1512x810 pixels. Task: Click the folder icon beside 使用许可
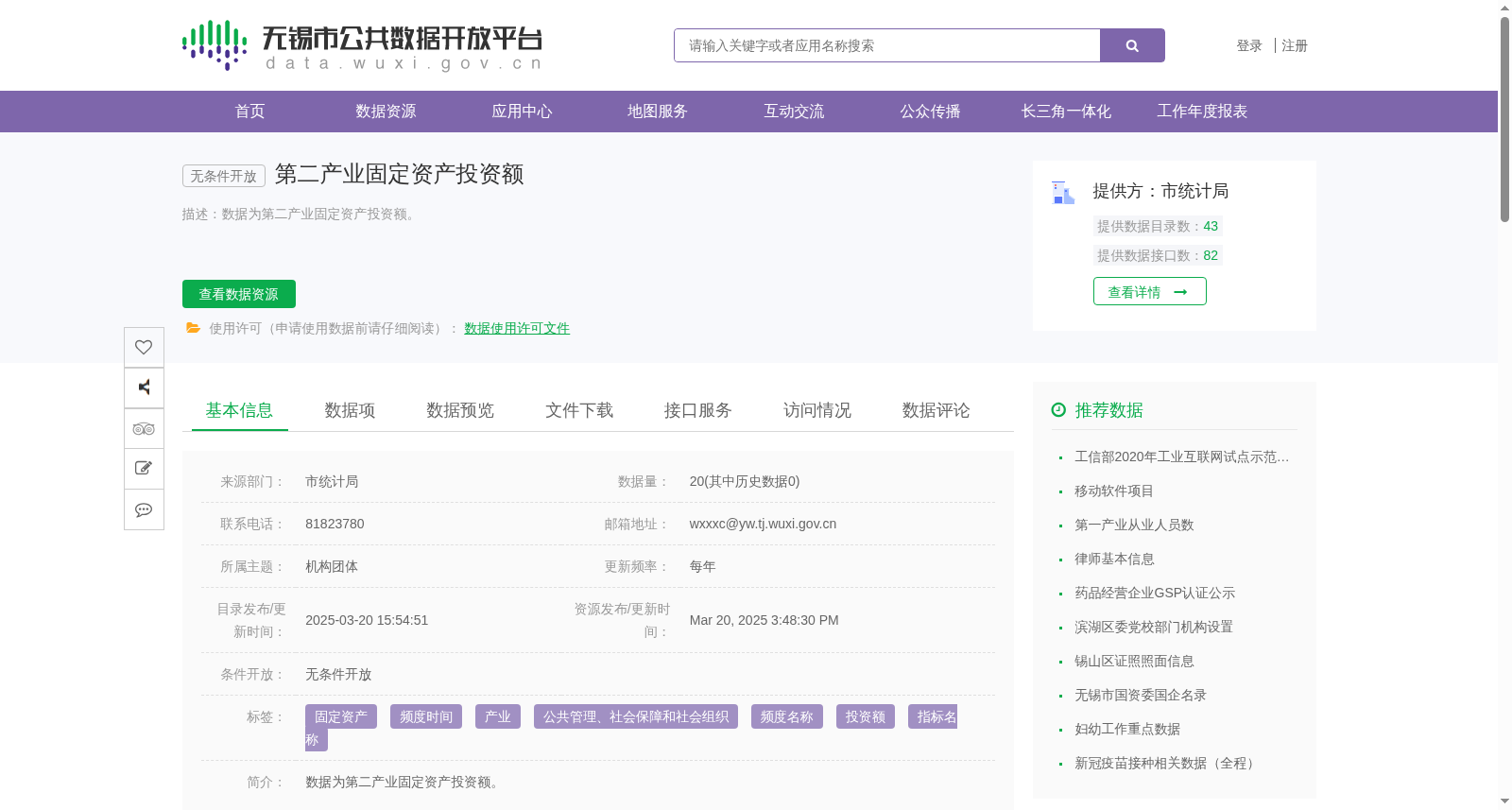click(193, 328)
